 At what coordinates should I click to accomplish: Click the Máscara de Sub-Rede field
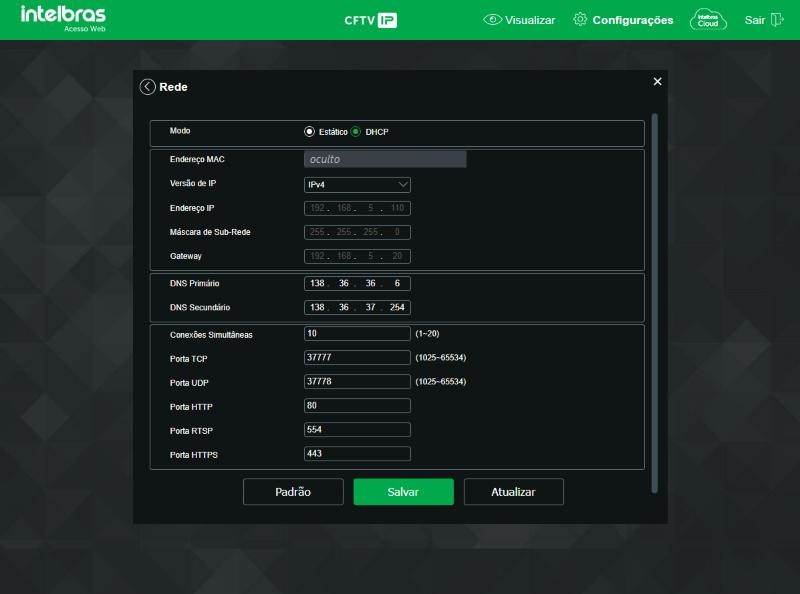(x=357, y=232)
